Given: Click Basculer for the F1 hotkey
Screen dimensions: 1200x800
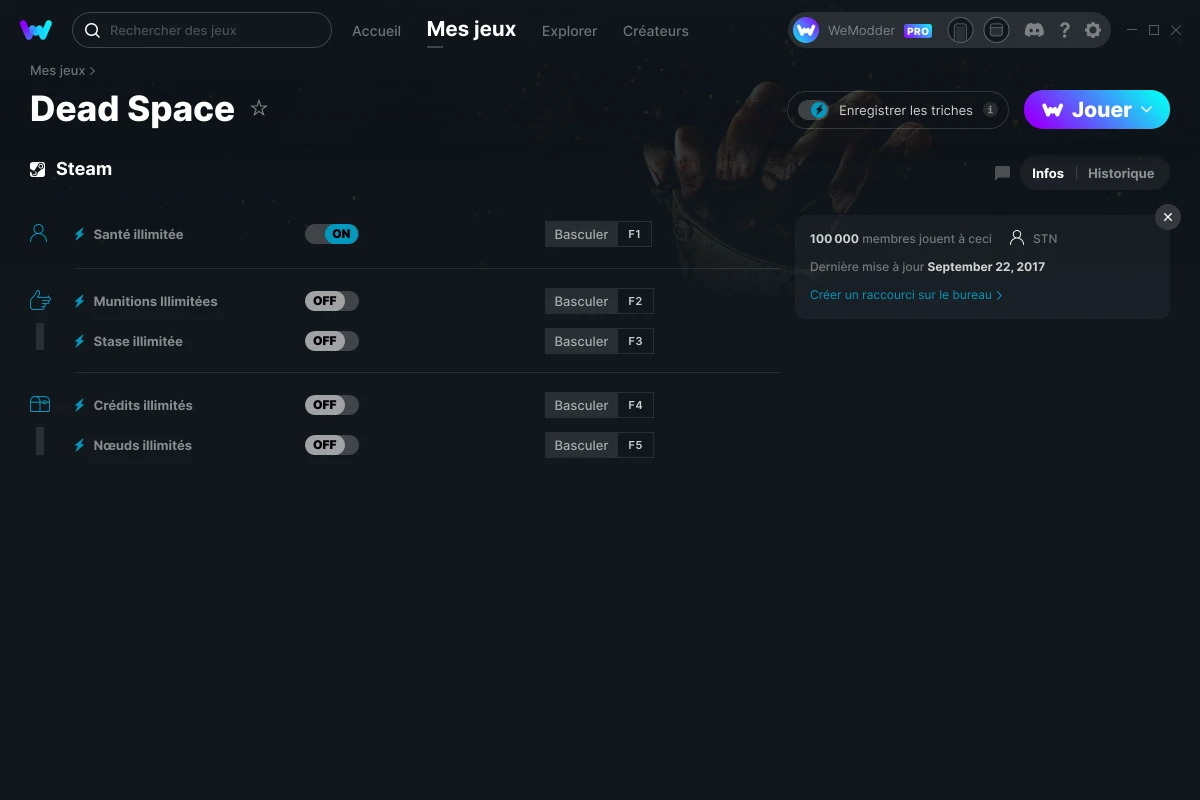Looking at the screenshot, I should click(x=581, y=234).
